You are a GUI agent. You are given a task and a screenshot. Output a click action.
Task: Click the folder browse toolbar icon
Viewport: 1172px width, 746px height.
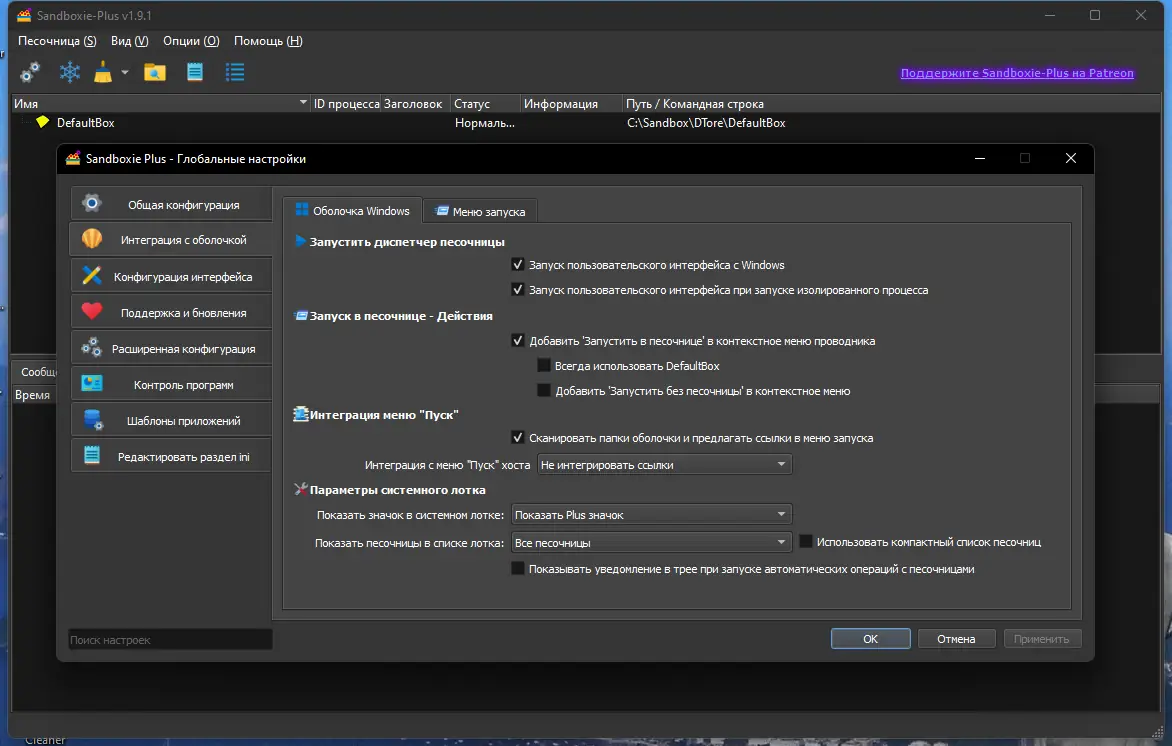[155, 73]
